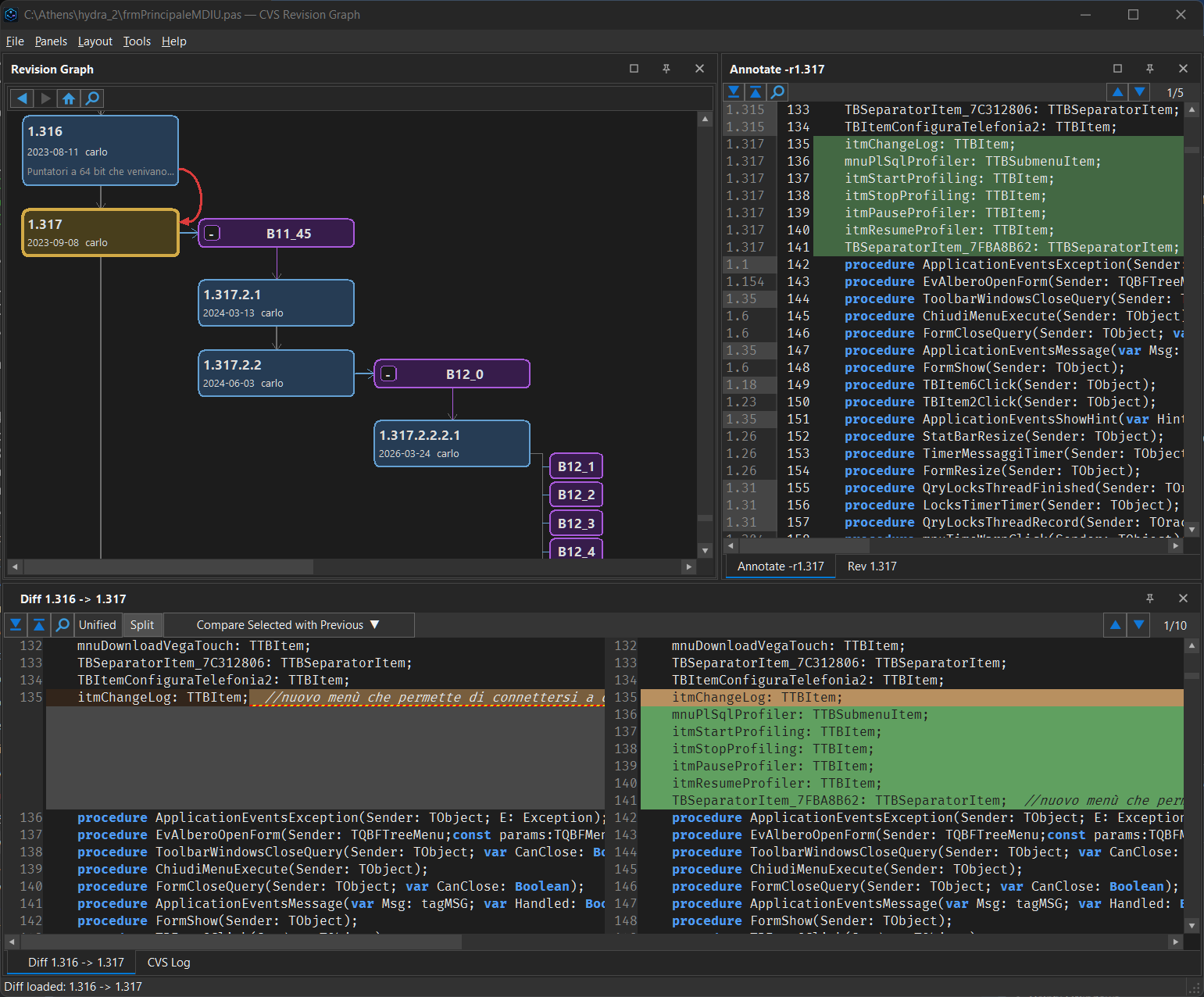Viewport: 1204px width, 997px height.
Task: Click status bar text Diff loaded
Action: pos(73,987)
